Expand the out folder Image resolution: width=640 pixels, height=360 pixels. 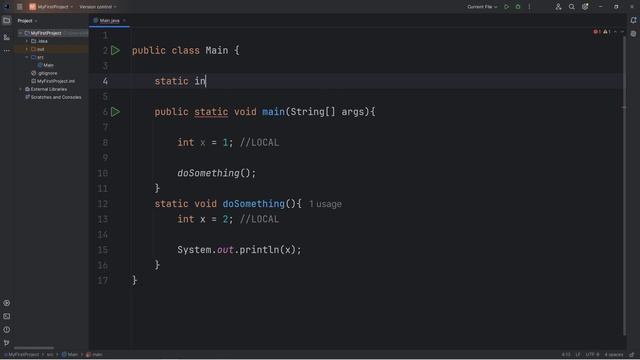[x=27, y=49]
